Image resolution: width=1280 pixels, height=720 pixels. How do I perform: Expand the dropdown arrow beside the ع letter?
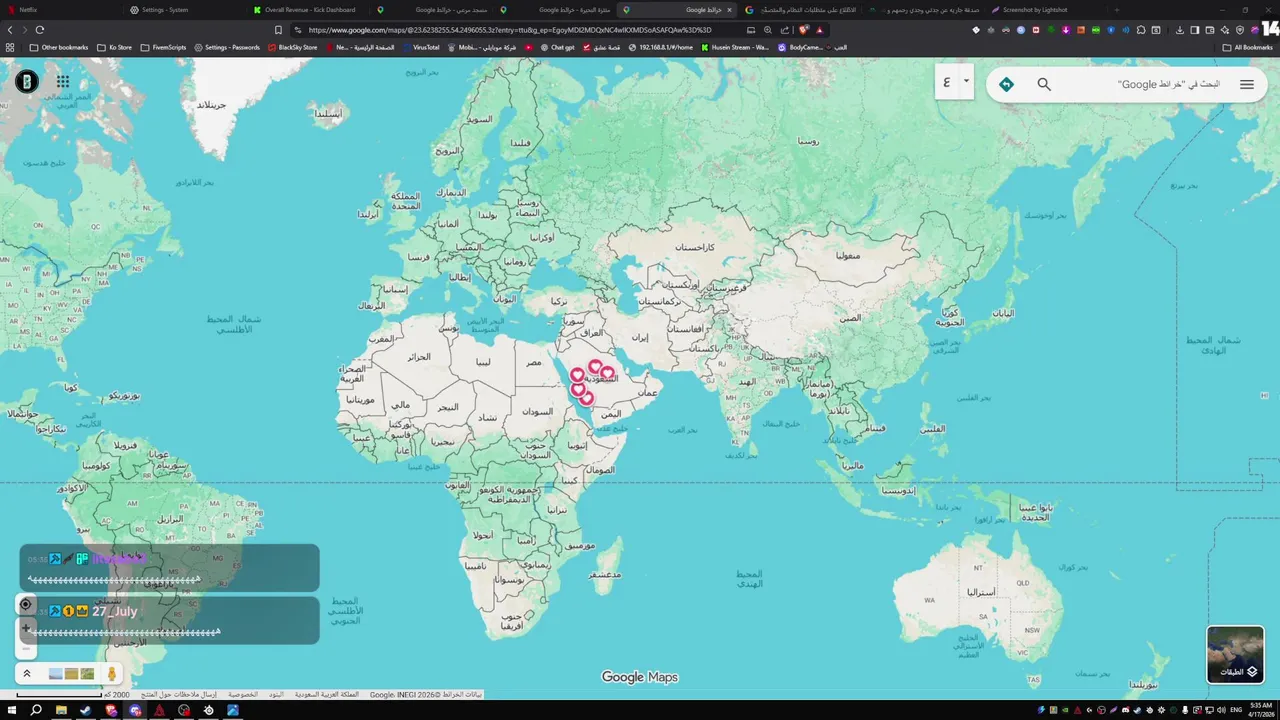pyautogui.click(x=966, y=82)
